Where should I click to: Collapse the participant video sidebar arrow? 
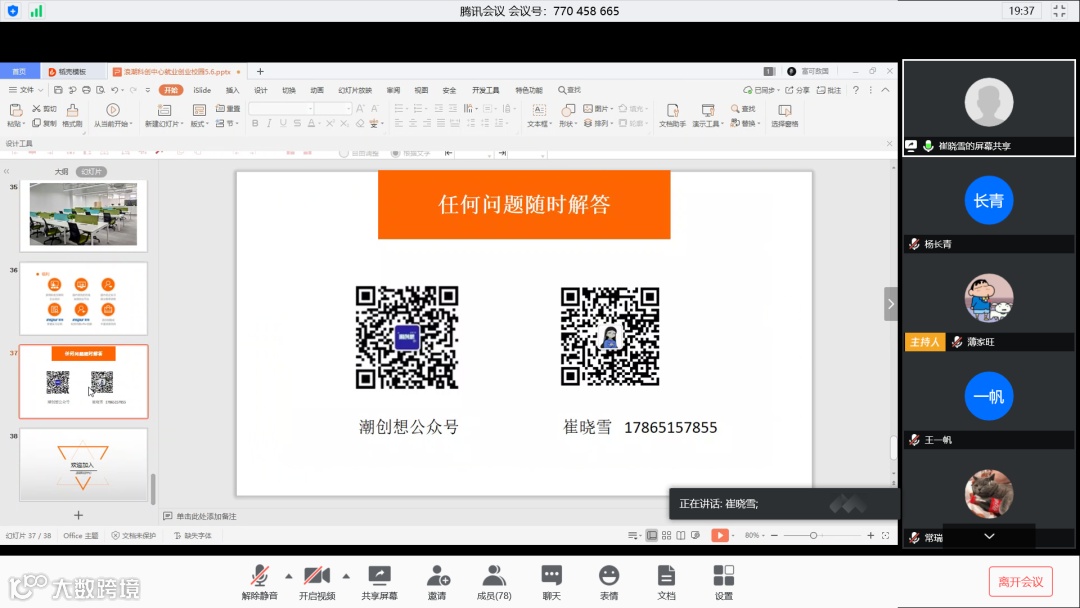[x=891, y=304]
